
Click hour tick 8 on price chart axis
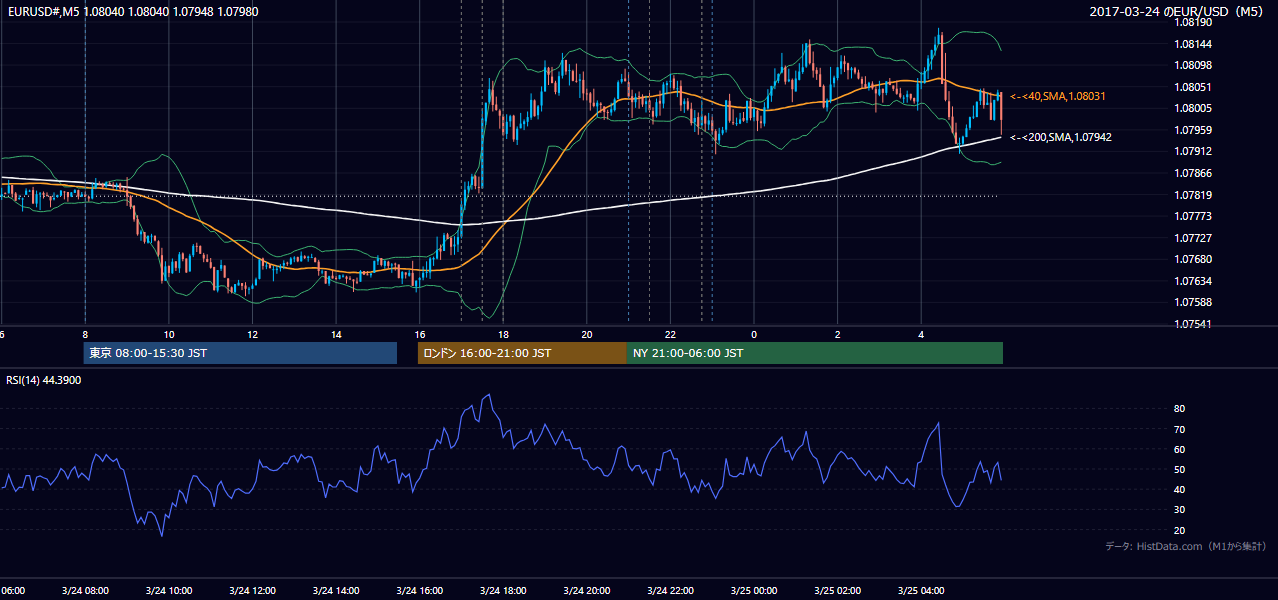click(x=85, y=334)
